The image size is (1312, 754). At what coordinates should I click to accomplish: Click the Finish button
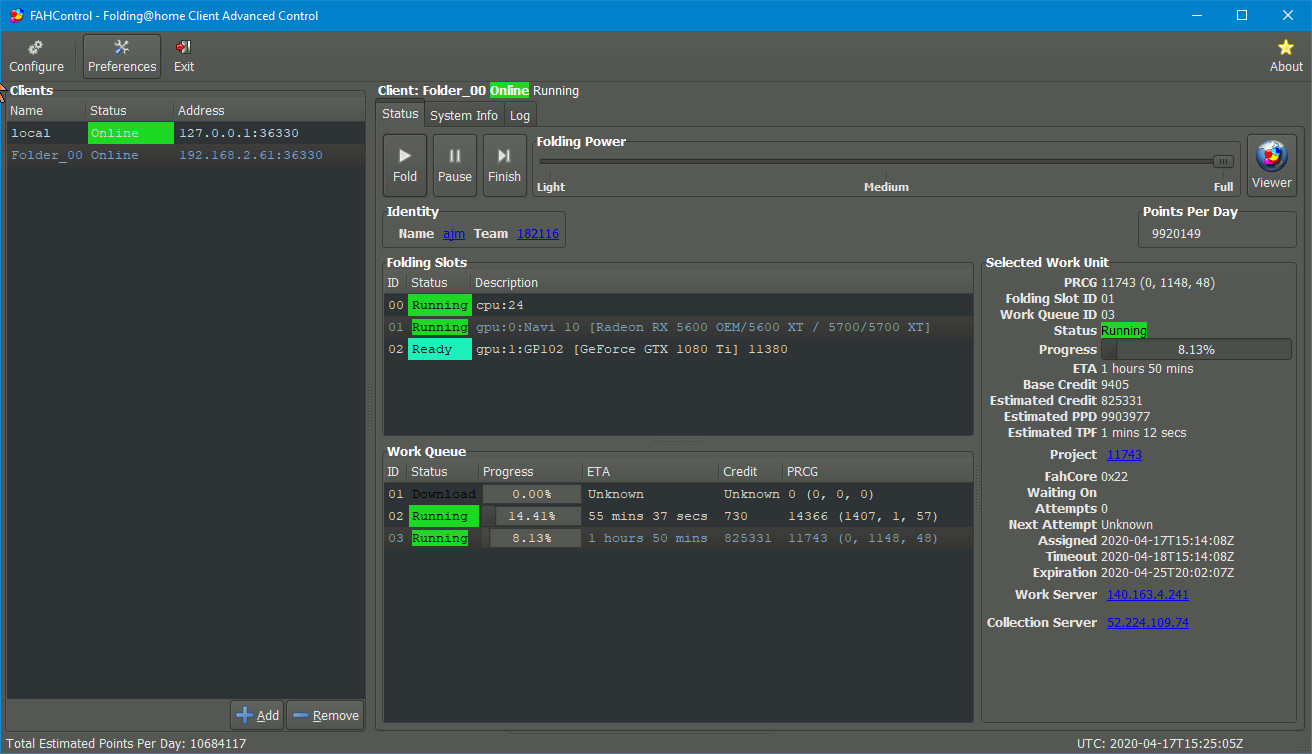(504, 165)
